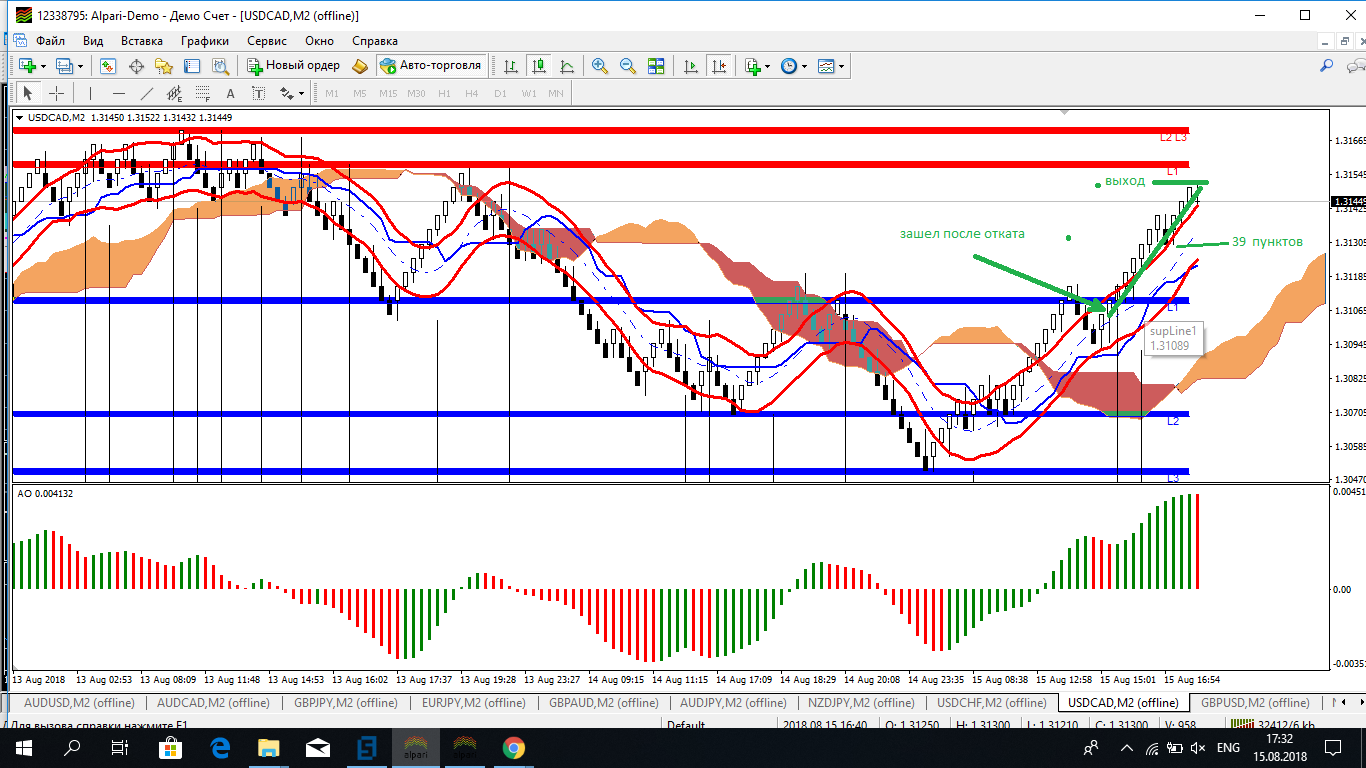The image size is (1366, 768).
Task: Select the Horizontal Line drawing tool
Action: (x=119, y=93)
